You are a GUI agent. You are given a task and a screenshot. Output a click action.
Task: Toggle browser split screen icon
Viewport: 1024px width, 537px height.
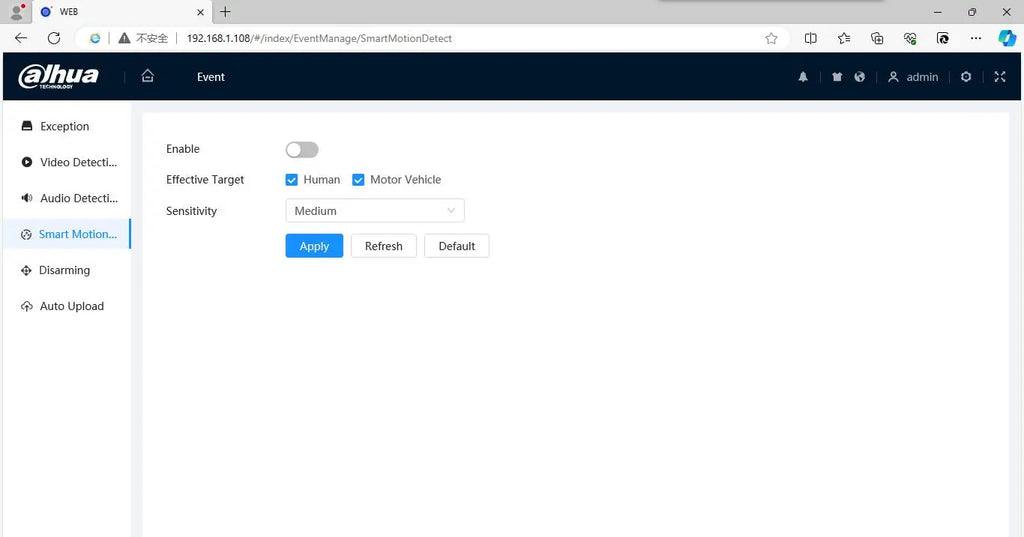tap(810, 38)
